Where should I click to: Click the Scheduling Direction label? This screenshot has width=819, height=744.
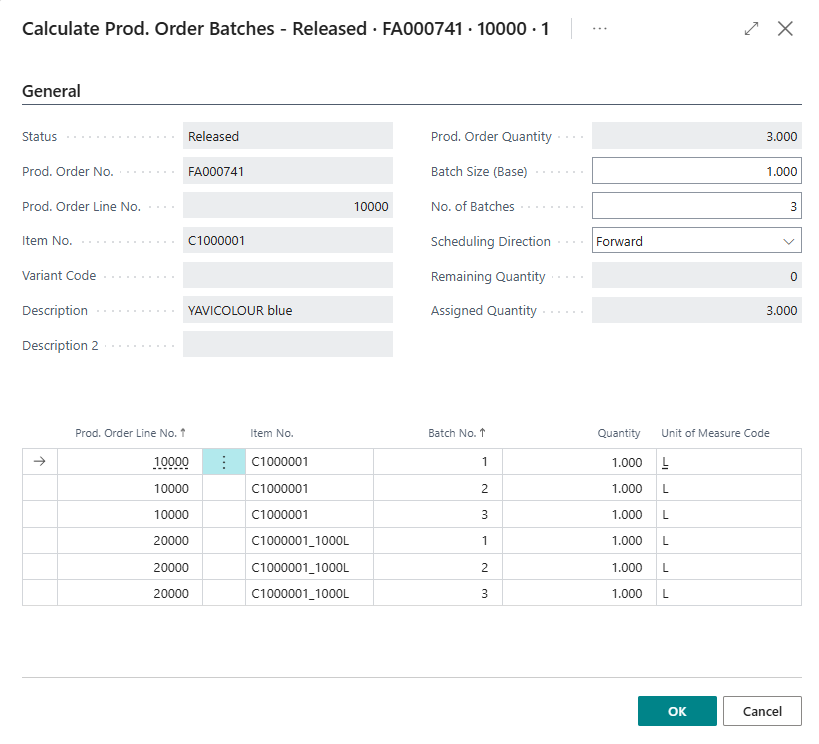[490, 241]
